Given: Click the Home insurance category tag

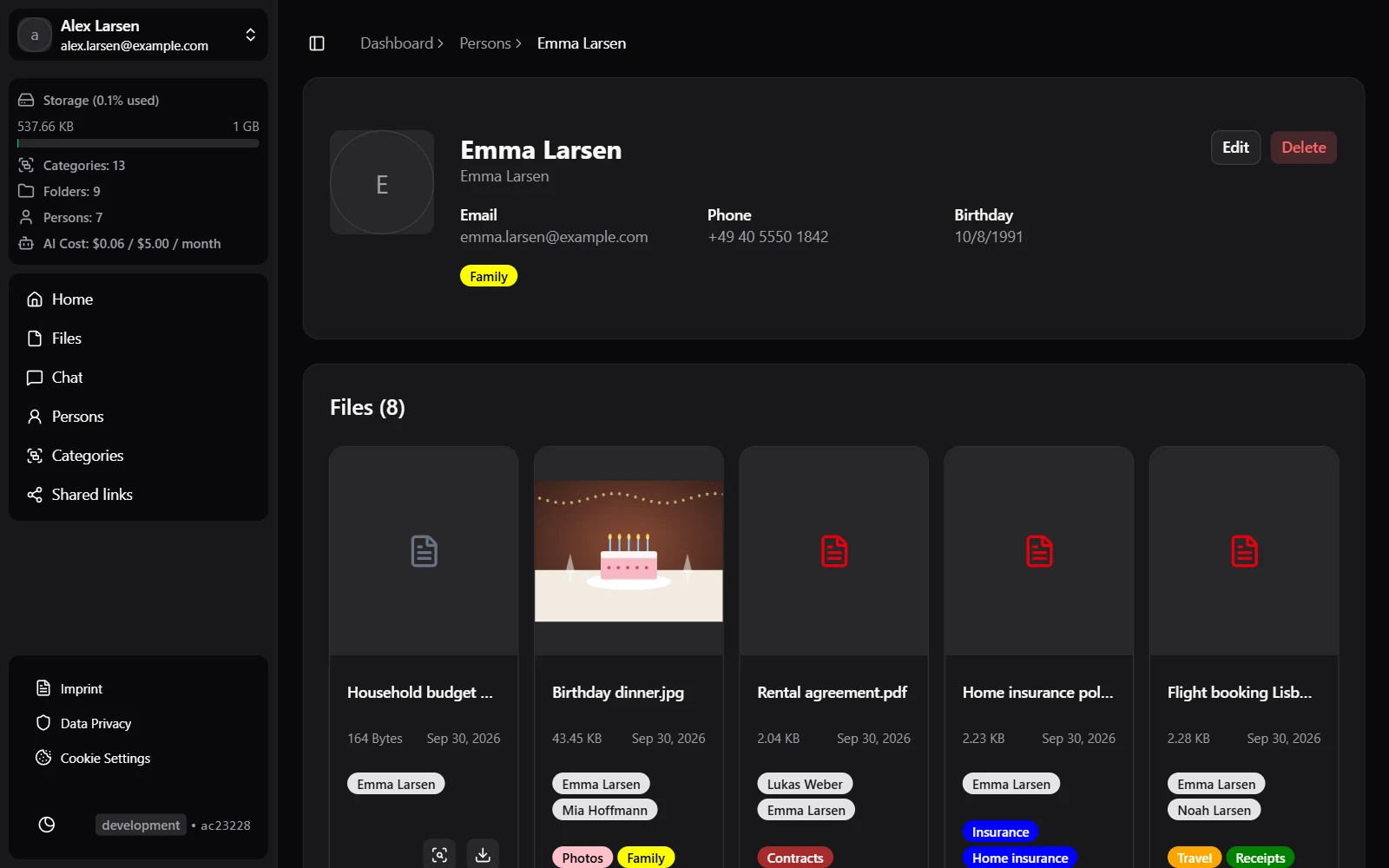Looking at the screenshot, I should pyautogui.click(x=1020, y=858).
